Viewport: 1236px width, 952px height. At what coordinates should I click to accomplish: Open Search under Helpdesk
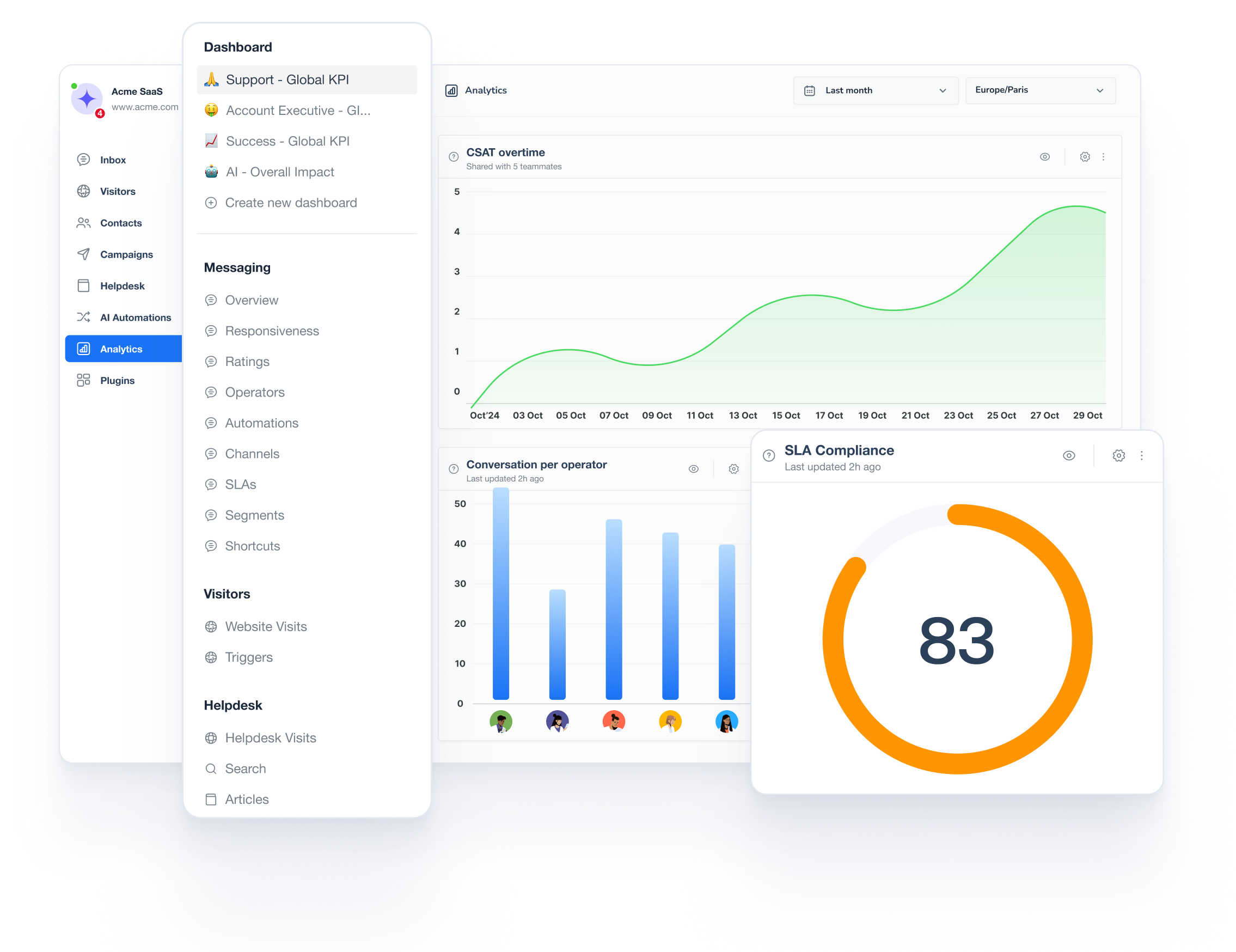pyautogui.click(x=246, y=768)
